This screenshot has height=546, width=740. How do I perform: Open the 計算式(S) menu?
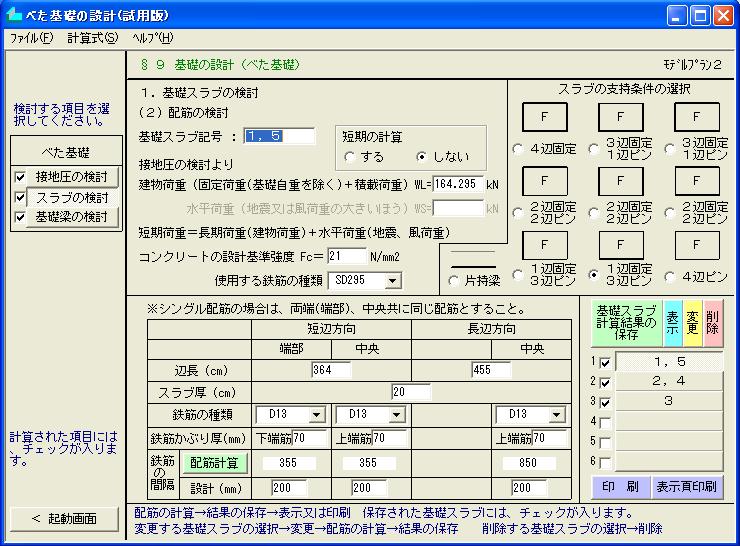[92, 38]
